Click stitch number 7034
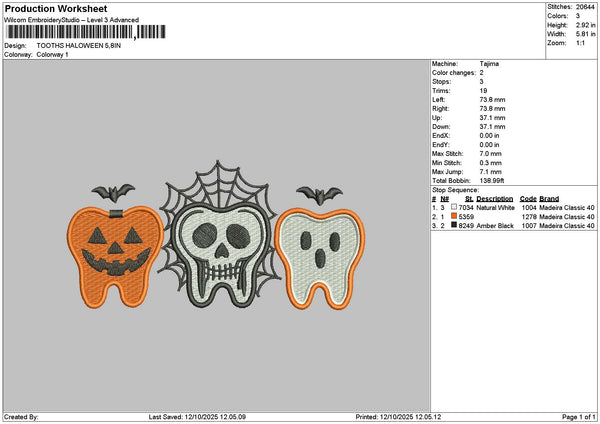 (466, 208)
